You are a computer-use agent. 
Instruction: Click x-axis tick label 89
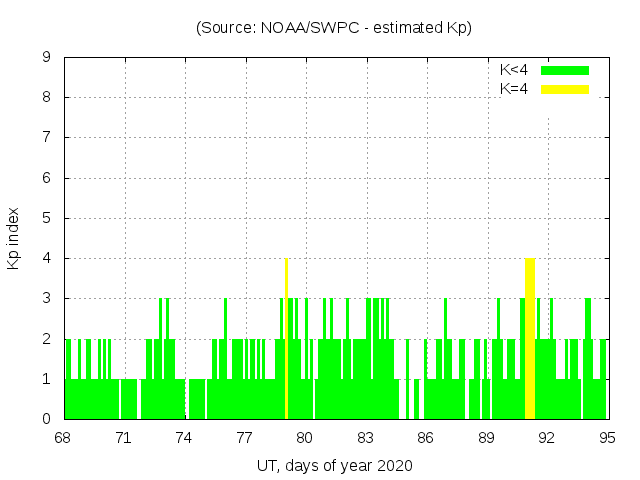[x=486, y=438]
